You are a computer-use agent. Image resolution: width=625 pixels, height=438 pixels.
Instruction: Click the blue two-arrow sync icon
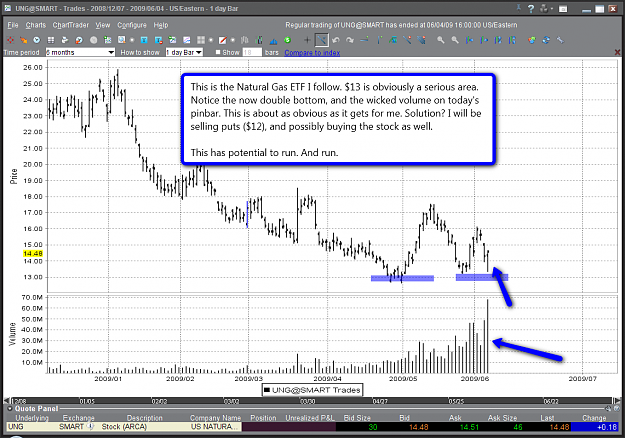tap(546, 40)
